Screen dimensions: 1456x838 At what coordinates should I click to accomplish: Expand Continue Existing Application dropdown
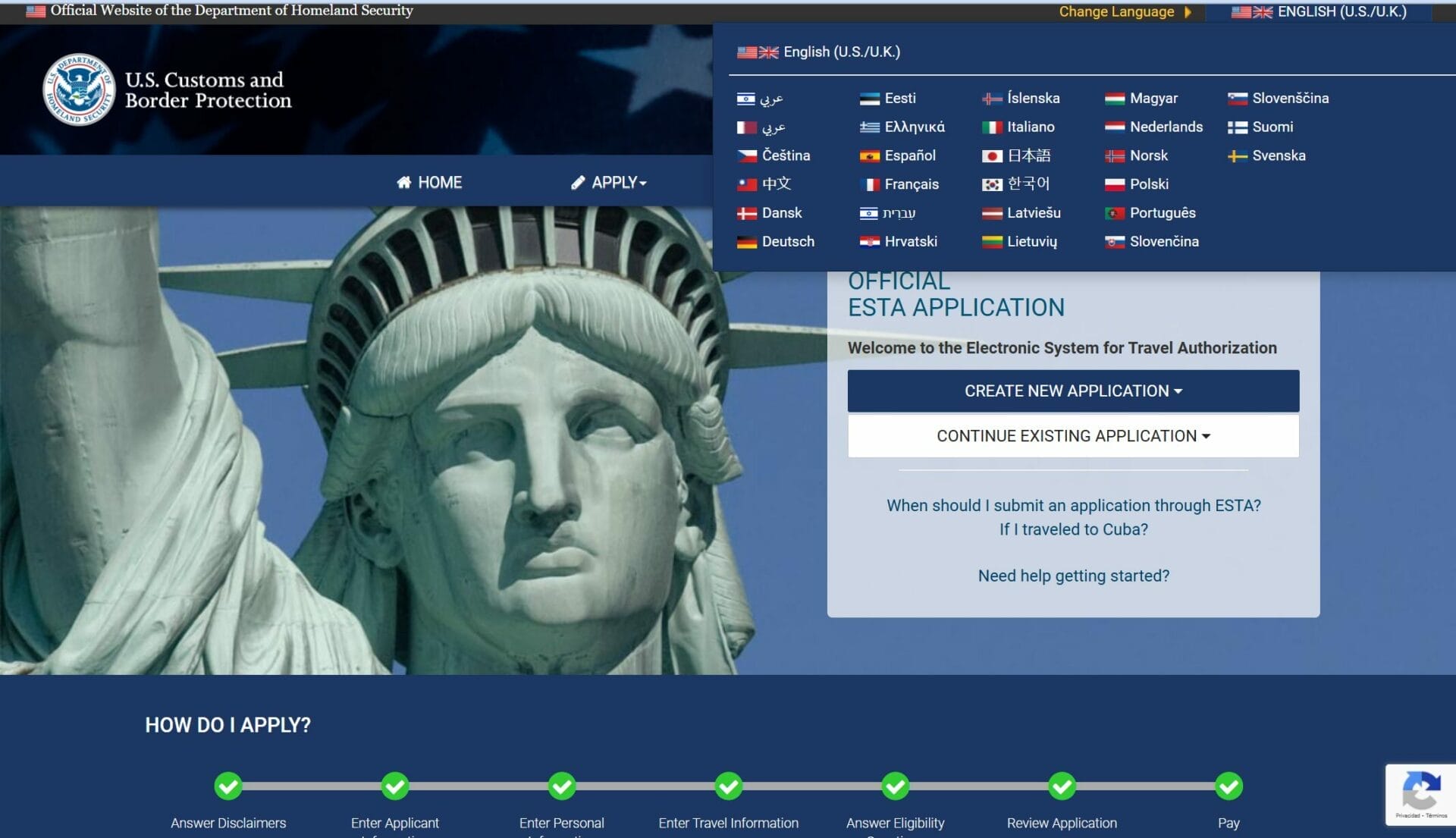(x=1073, y=436)
